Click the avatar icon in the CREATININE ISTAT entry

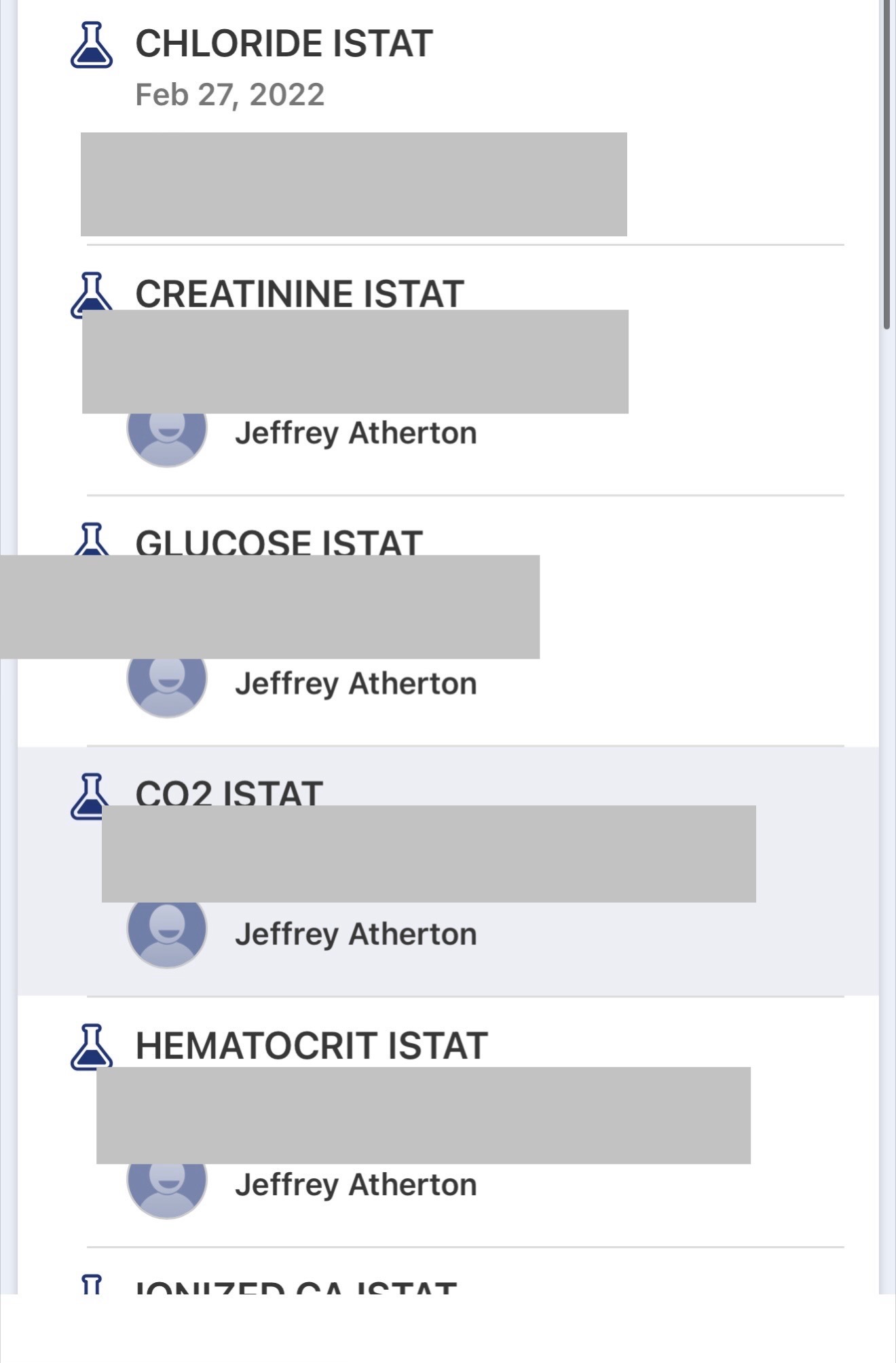(167, 437)
